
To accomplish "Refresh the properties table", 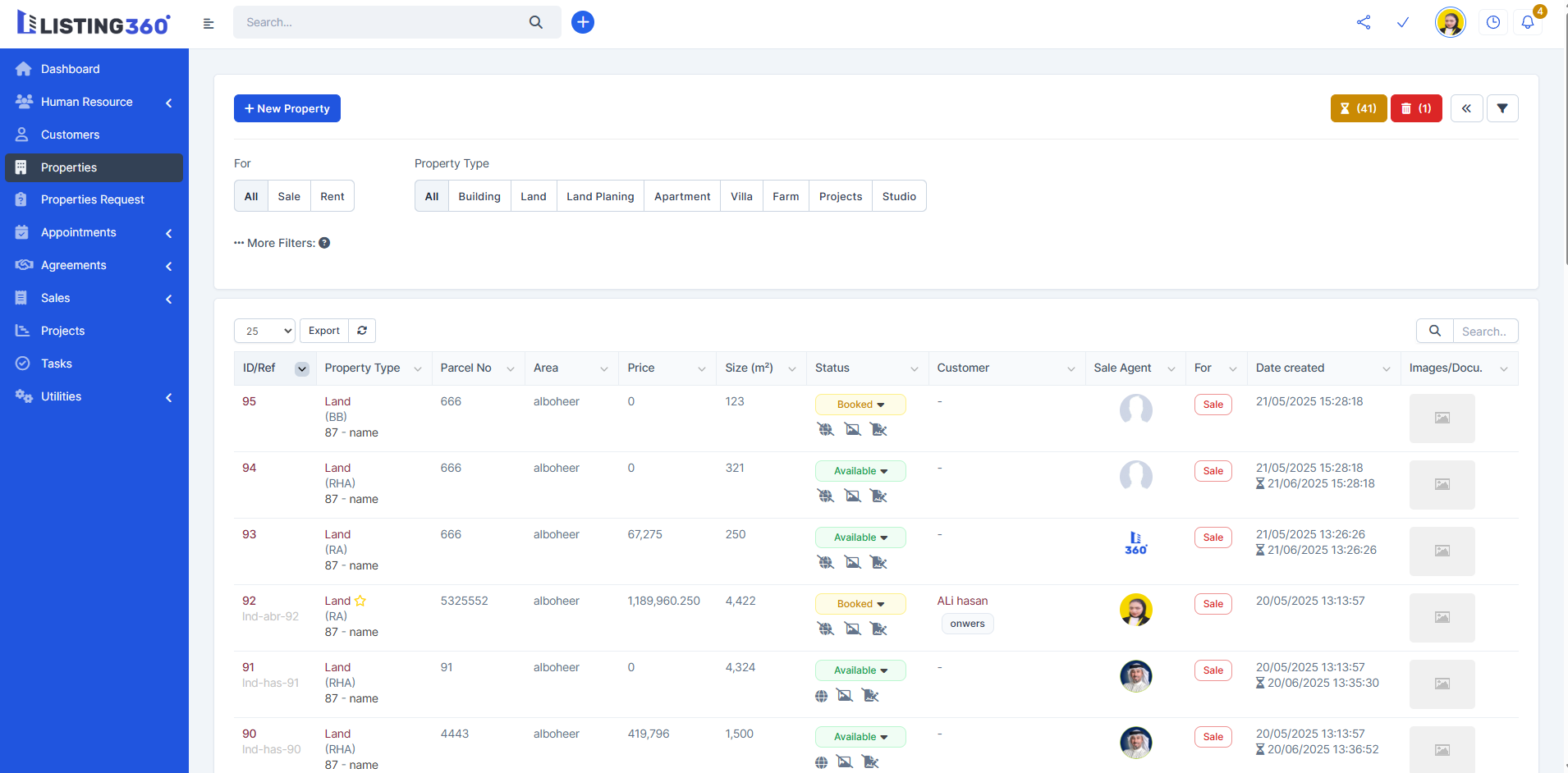I will (x=362, y=331).
